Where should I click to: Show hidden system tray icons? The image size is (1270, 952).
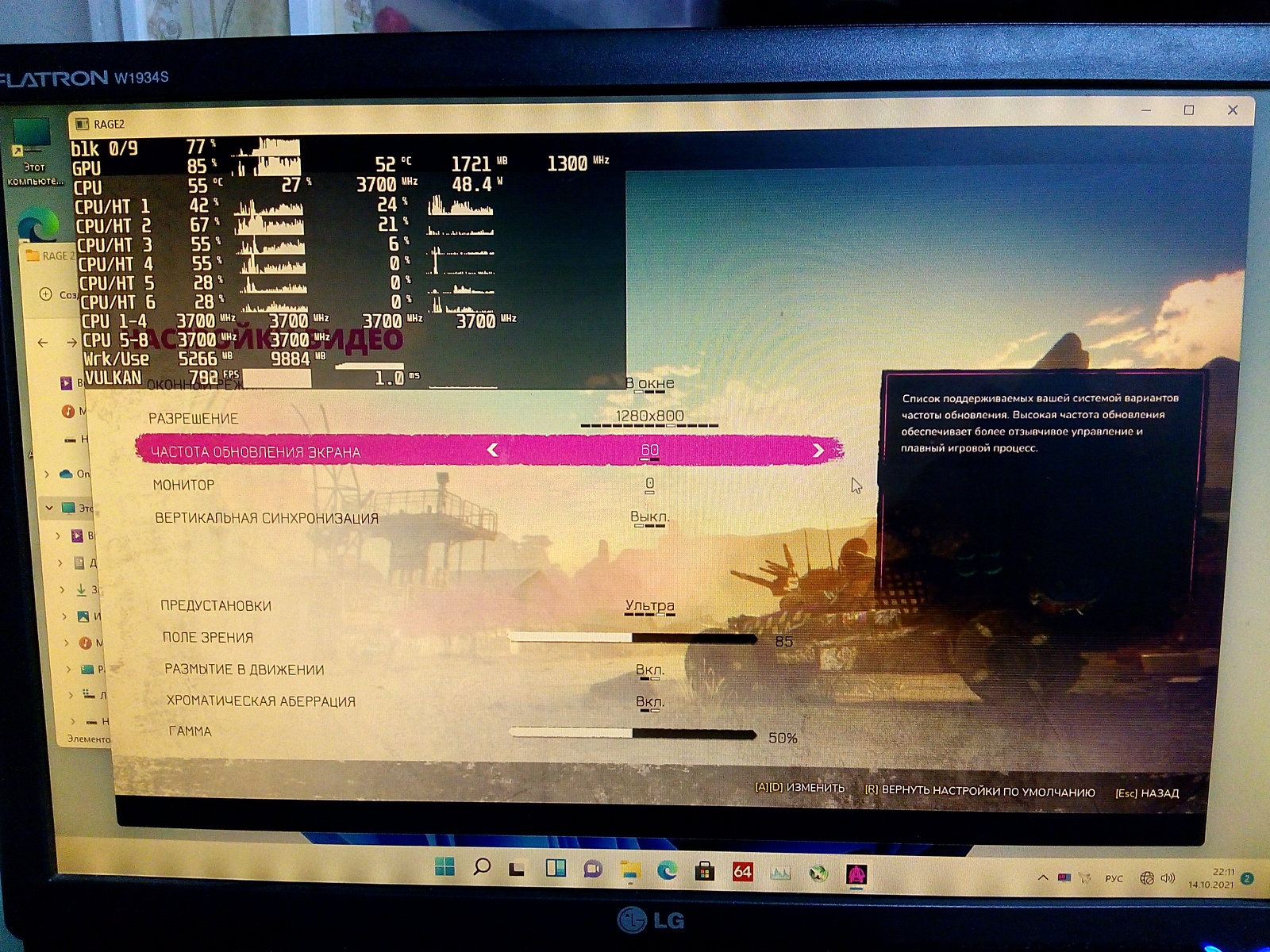click(x=1043, y=877)
